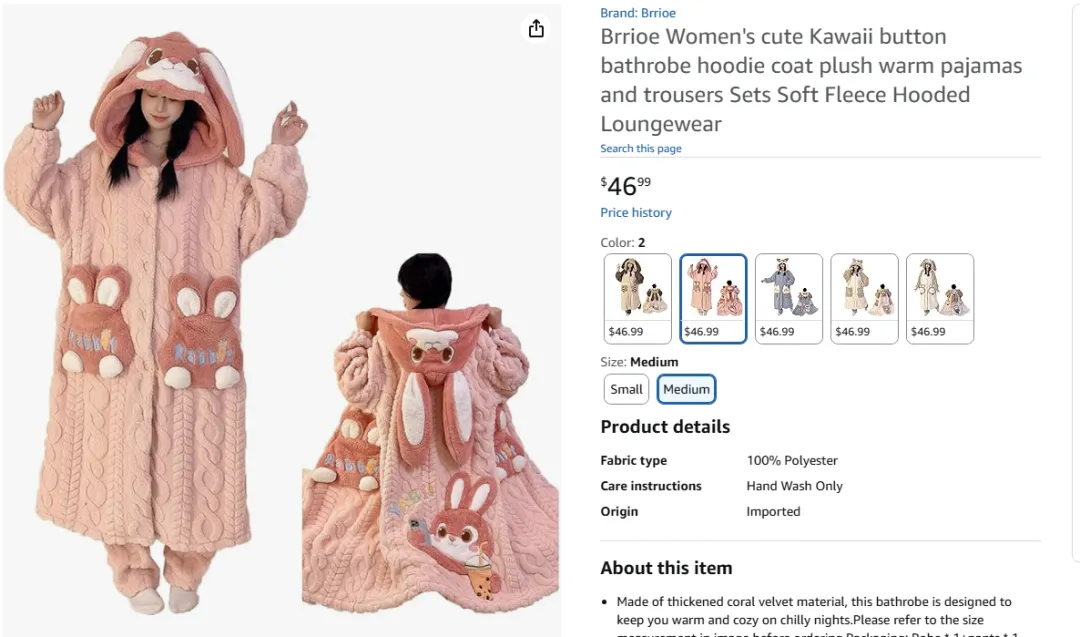Click the Brrioe bathrobe product title
This screenshot has width=1080, height=637.
tap(810, 80)
